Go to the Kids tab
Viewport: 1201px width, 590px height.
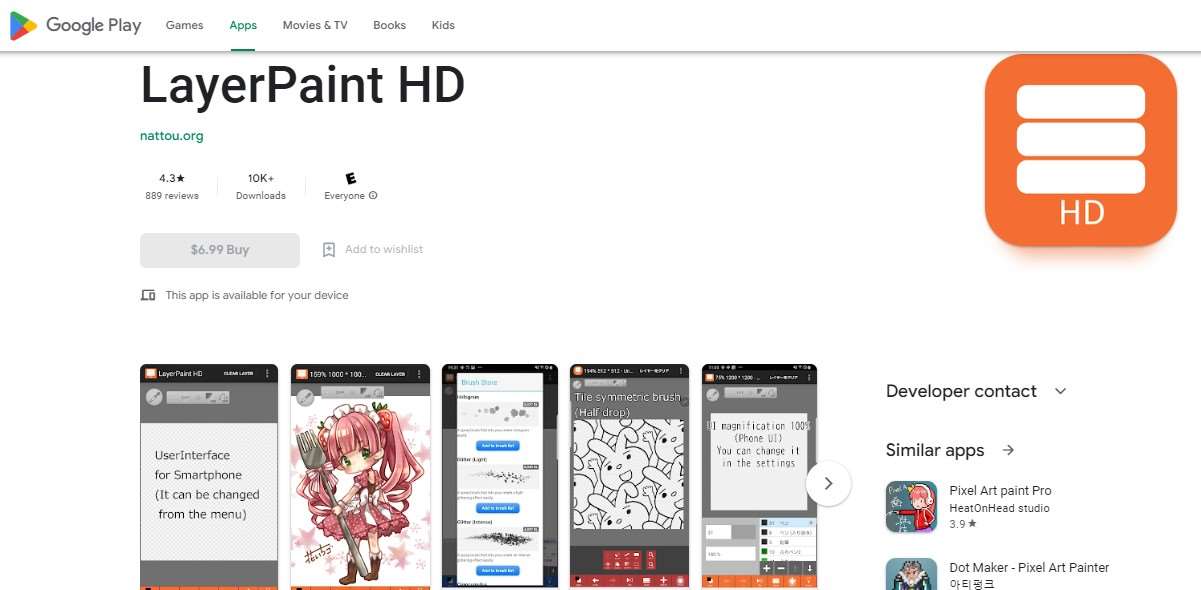[443, 25]
